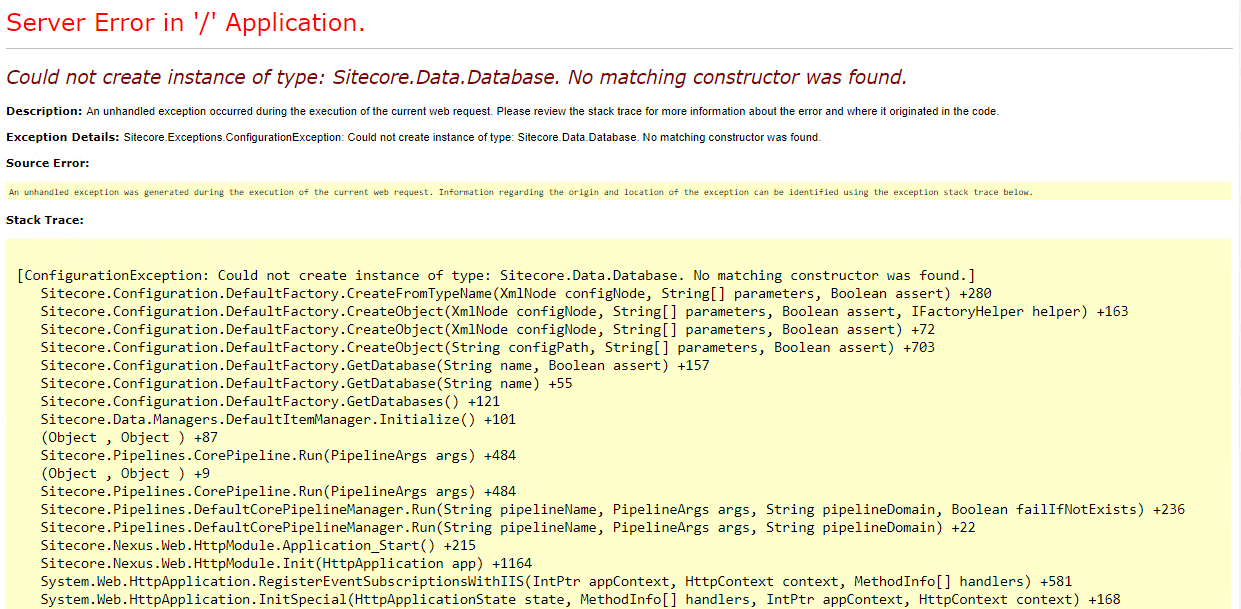Viewport: 1241px width, 609px height.
Task: Click the 'Stack Trace:' label
Action: tap(45, 220)
